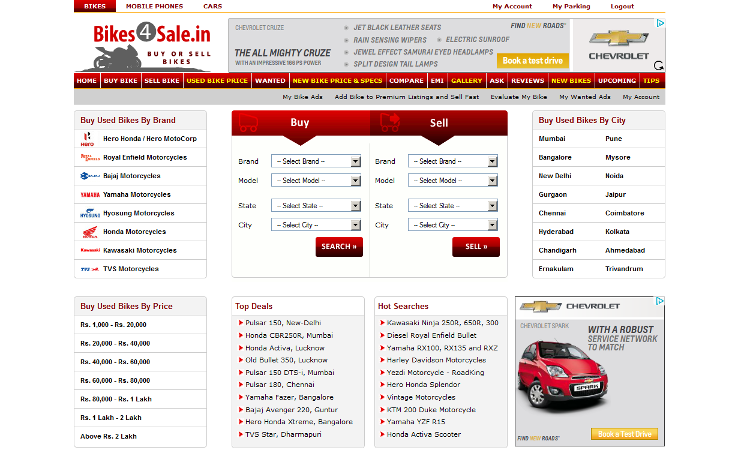Select the Kolkata city link
The image size is (750, 450).
tap(617, 231)
